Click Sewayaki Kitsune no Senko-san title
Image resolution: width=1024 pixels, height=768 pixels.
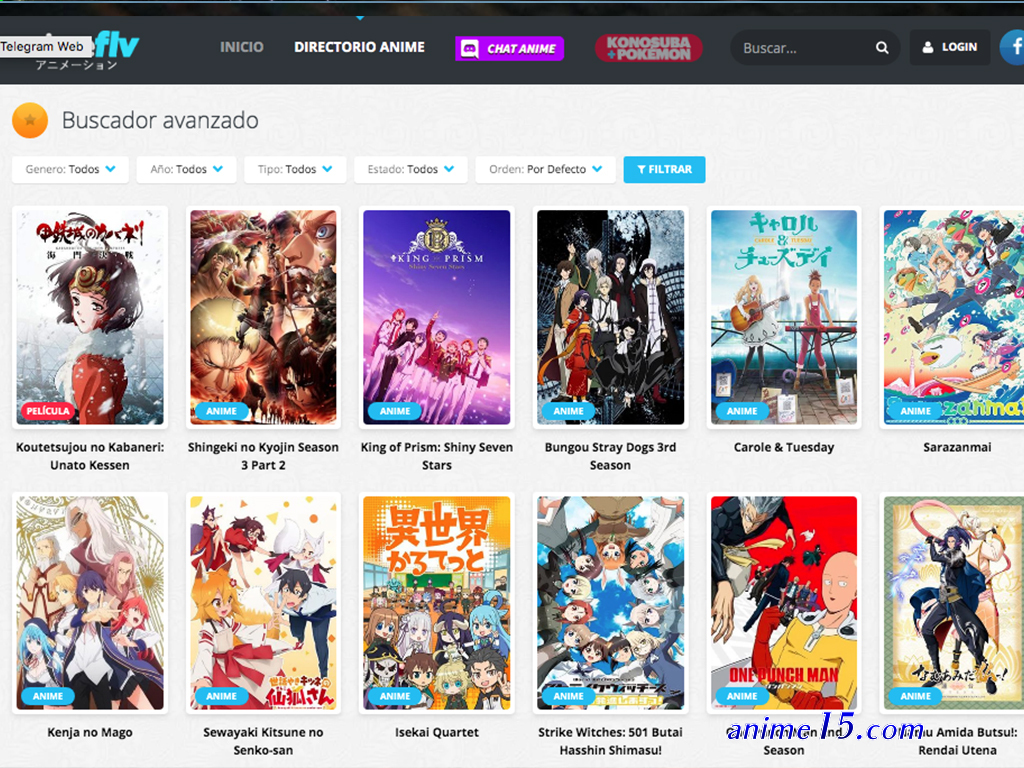(263, 741)
